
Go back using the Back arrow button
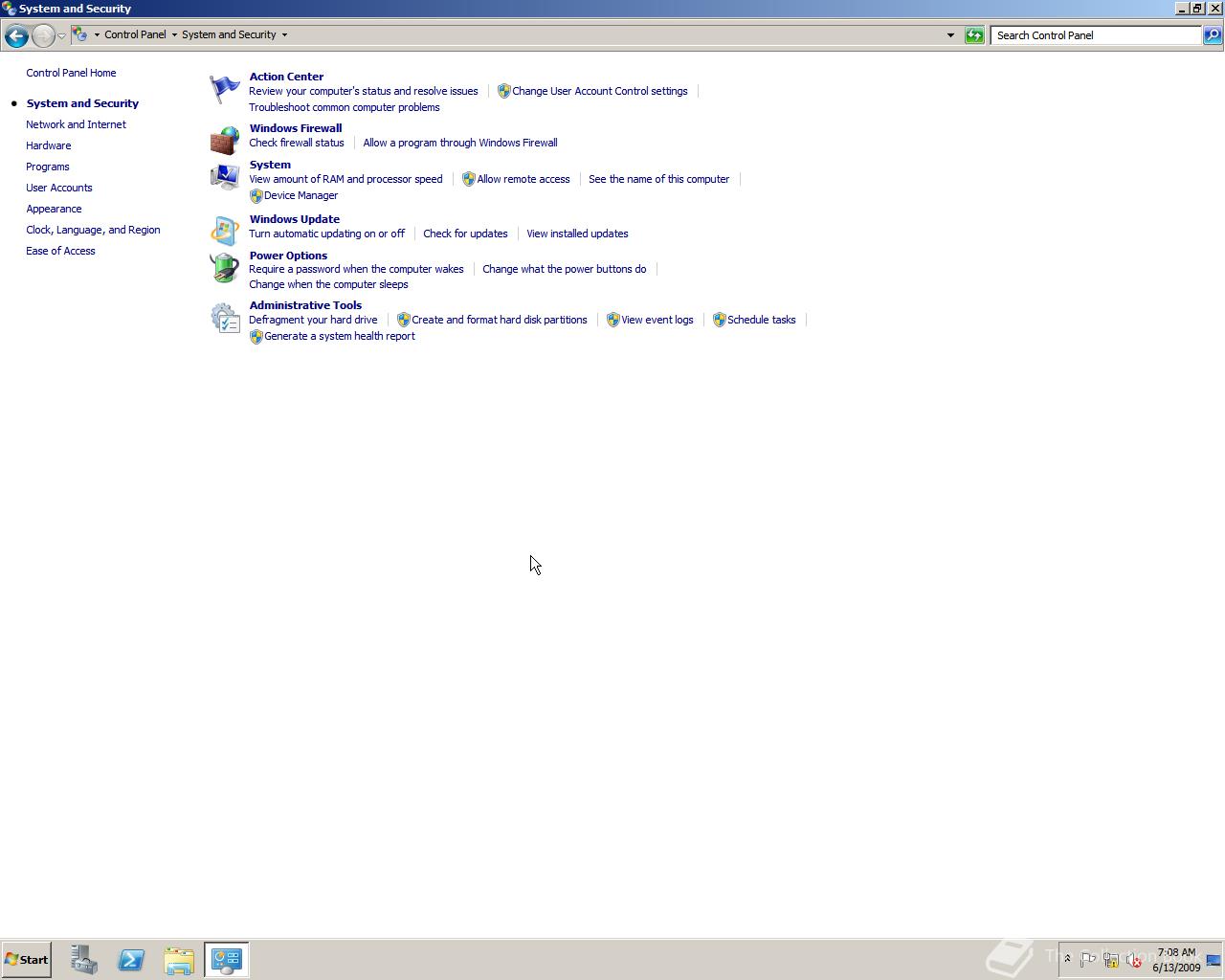[16, 35]
